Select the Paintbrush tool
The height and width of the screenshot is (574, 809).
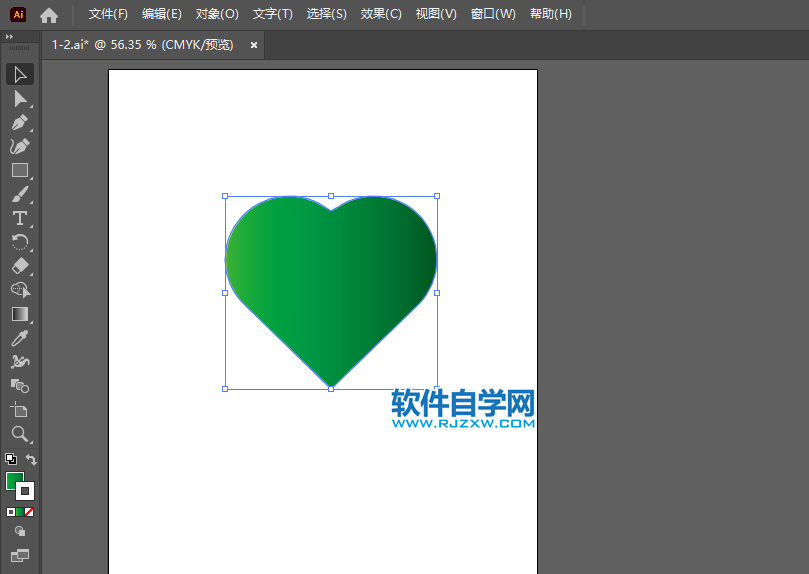20,194
